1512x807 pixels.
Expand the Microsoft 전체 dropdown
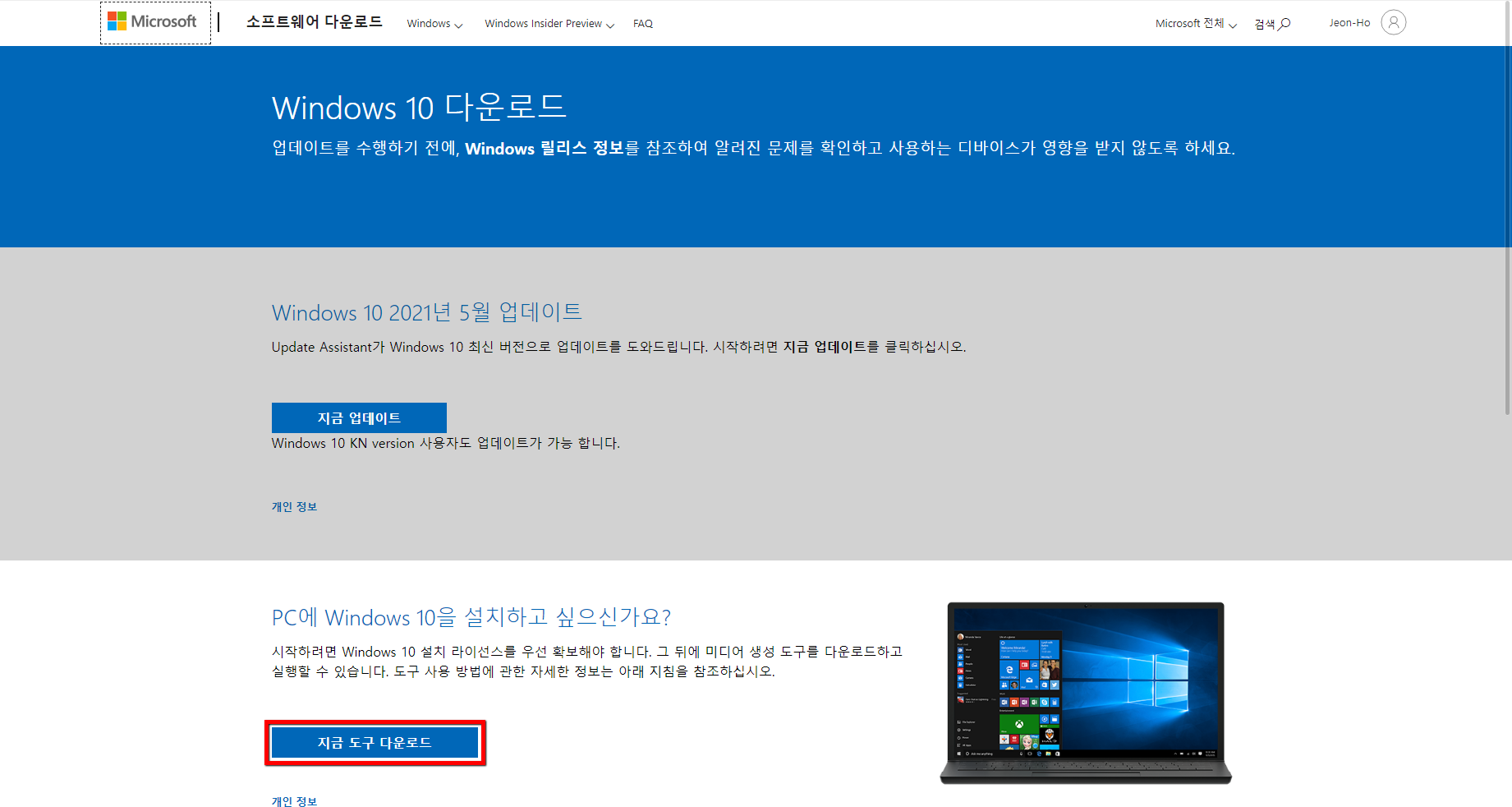coord(1196,24)
